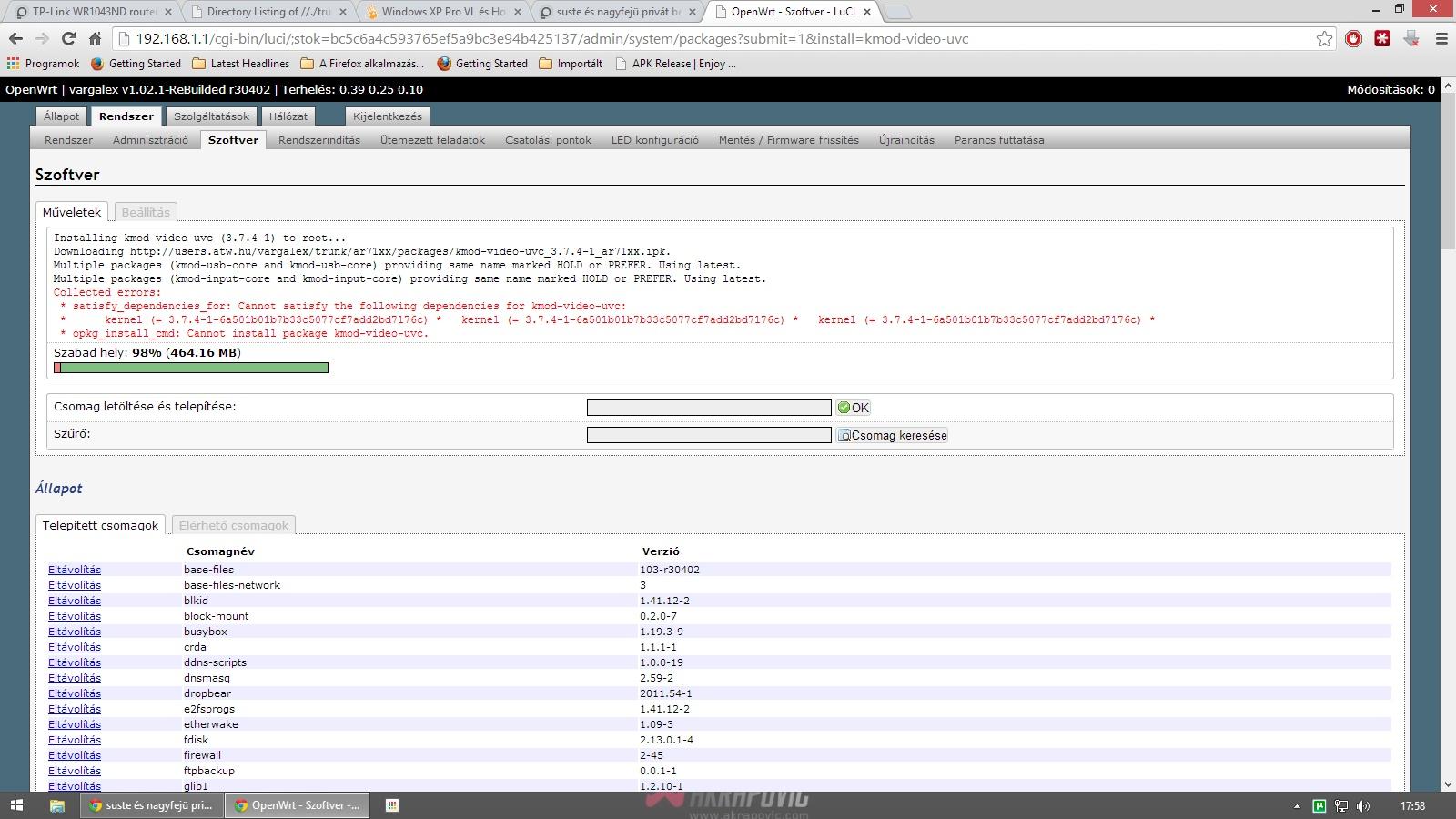Open the network tray icon
Viewport: 1456px width, 819px height.
(x=1340, y=805)
